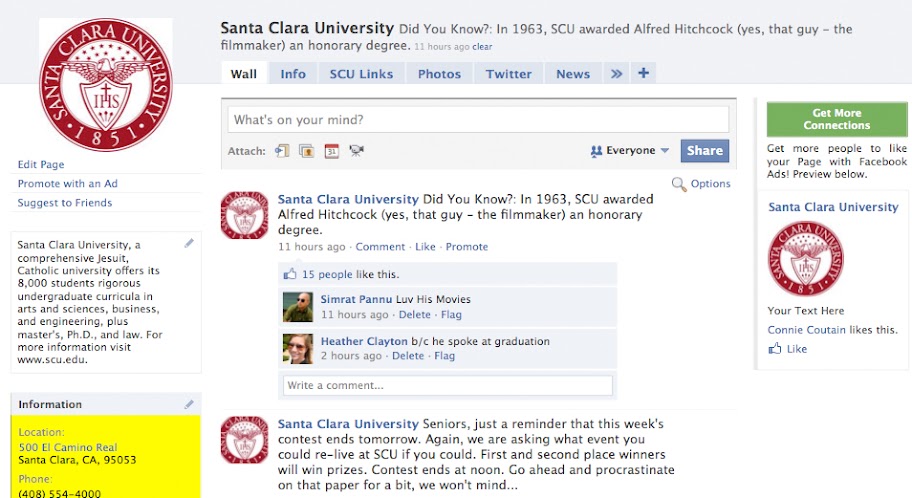Click thumbs-up Like icon in ad preview

point(775,349)
